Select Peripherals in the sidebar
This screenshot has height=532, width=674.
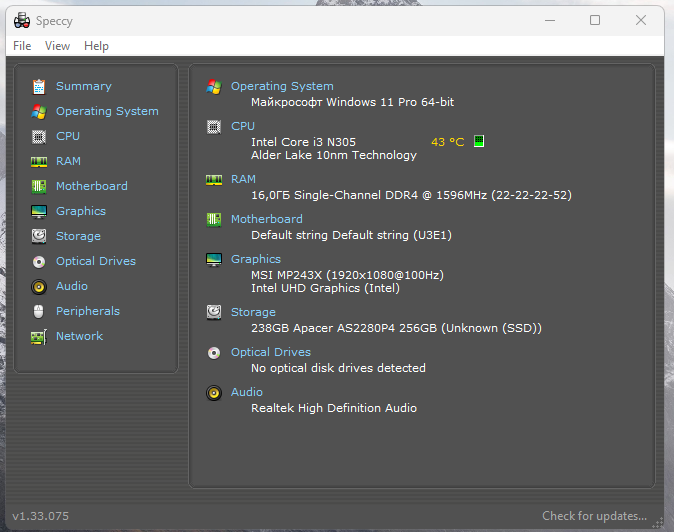(88, 311)
